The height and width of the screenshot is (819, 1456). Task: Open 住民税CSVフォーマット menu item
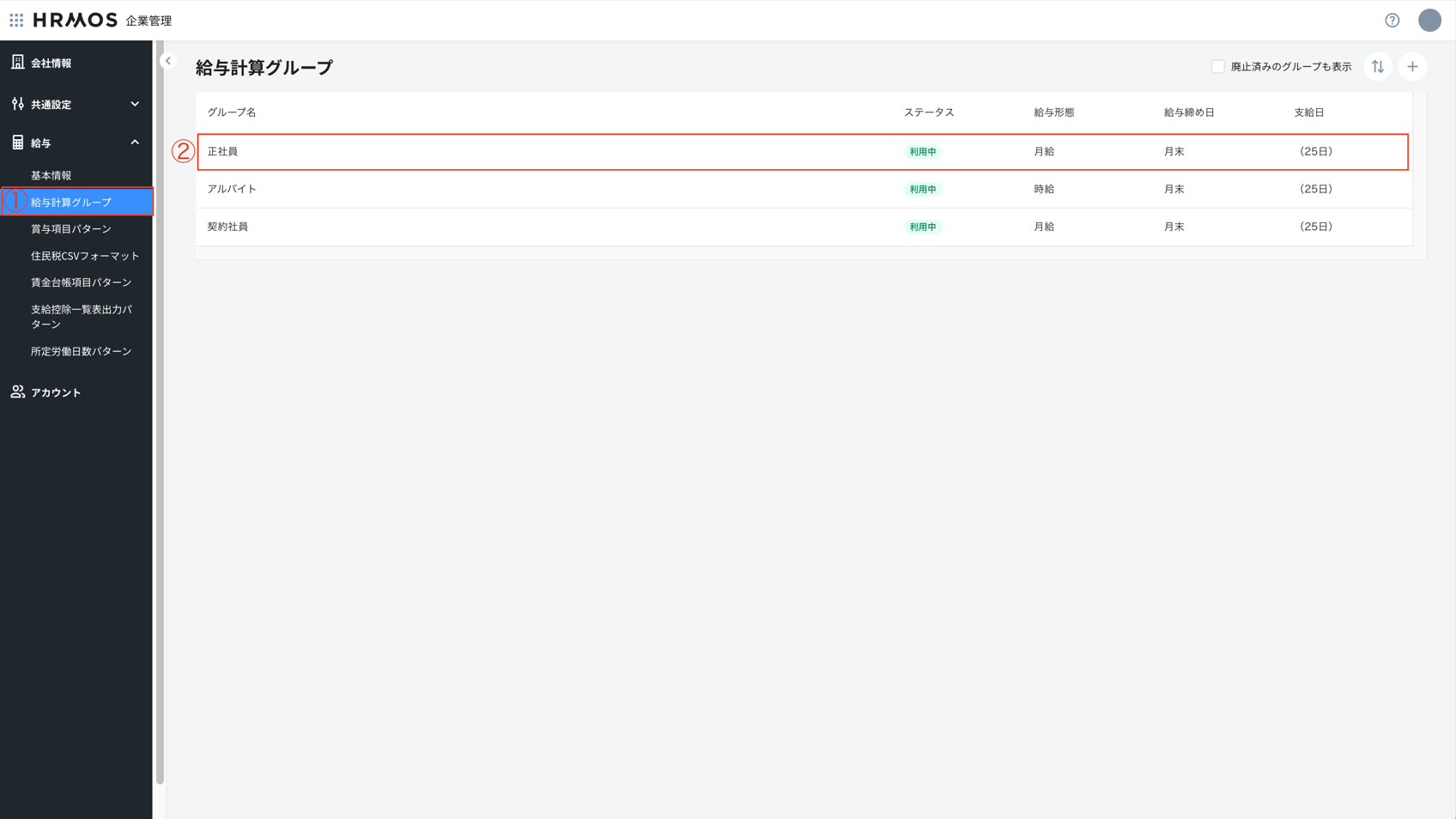(x=85, y=256)
